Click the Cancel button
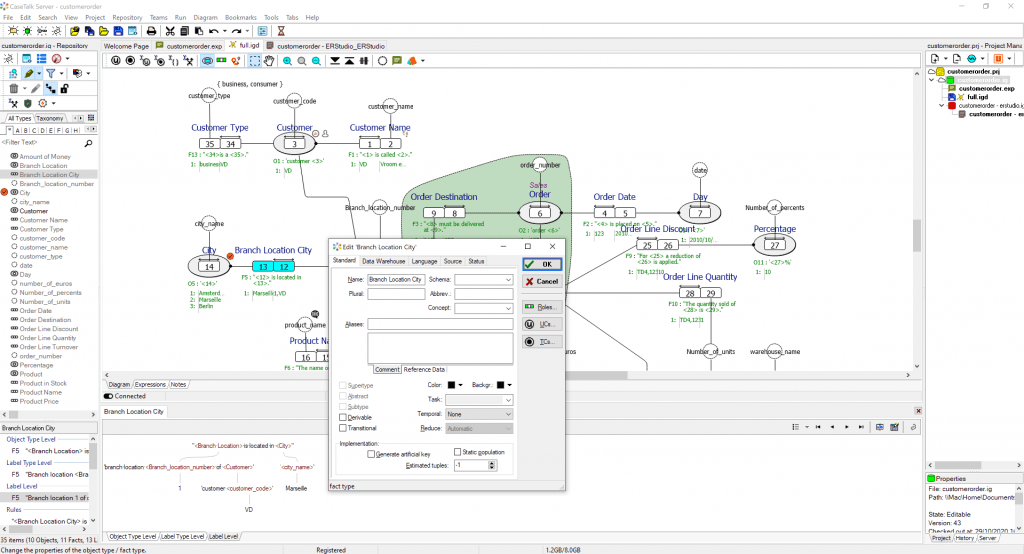Viewport: 1024px width, 554px height. 541,282
